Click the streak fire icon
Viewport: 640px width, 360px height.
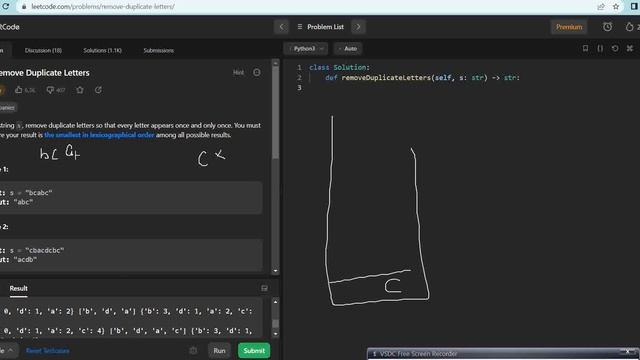(x=629, y=27)
